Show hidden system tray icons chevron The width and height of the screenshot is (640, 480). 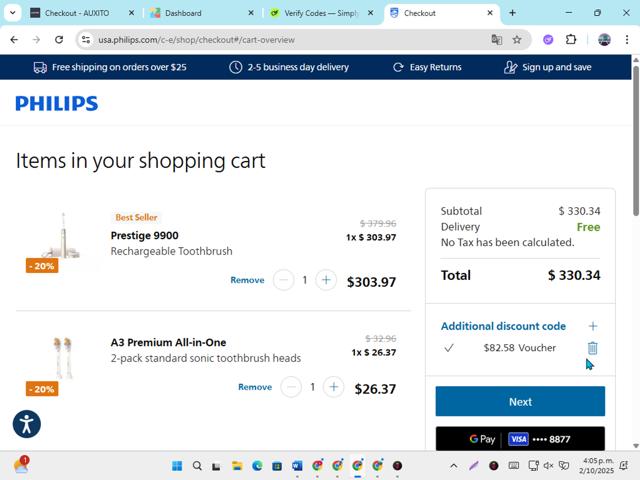coord(453,466)
